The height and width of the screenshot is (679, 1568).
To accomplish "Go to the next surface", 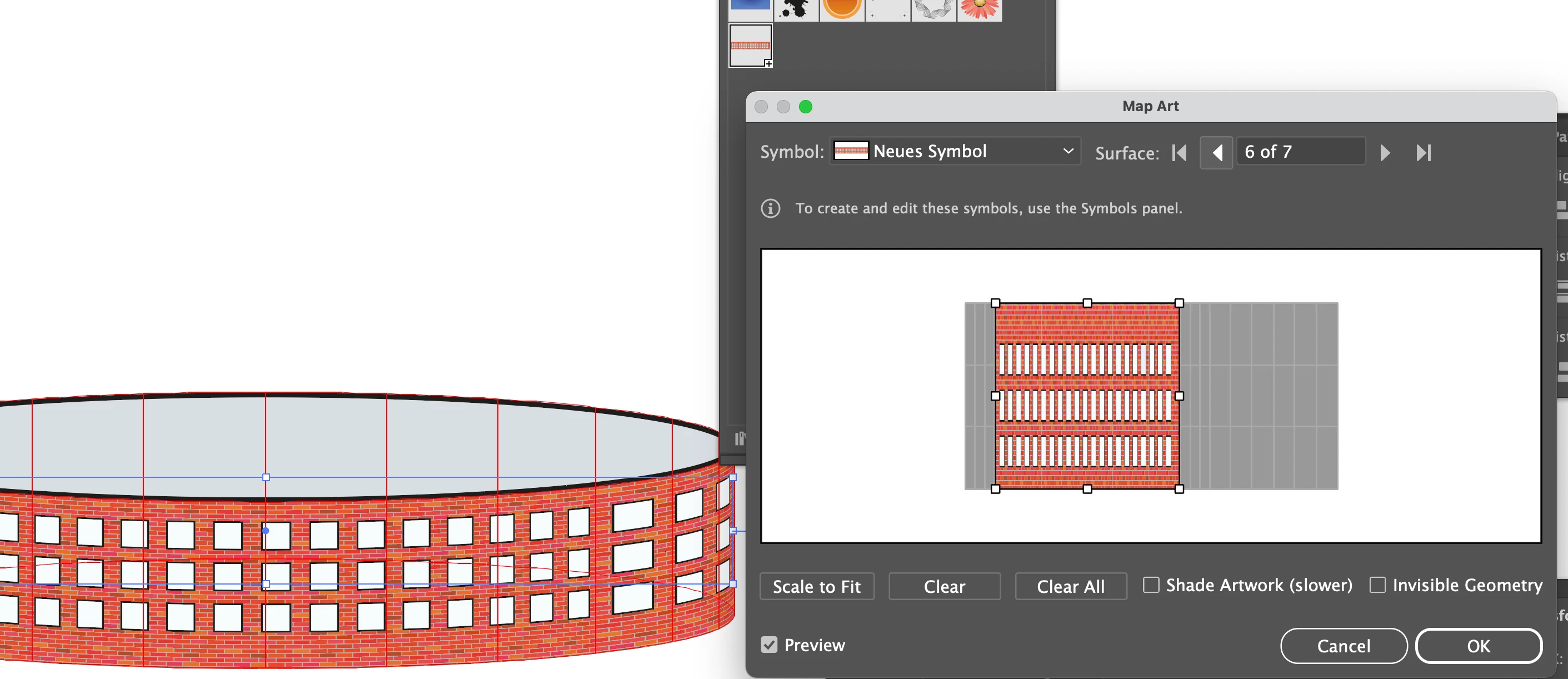I will coord(1385,153).
